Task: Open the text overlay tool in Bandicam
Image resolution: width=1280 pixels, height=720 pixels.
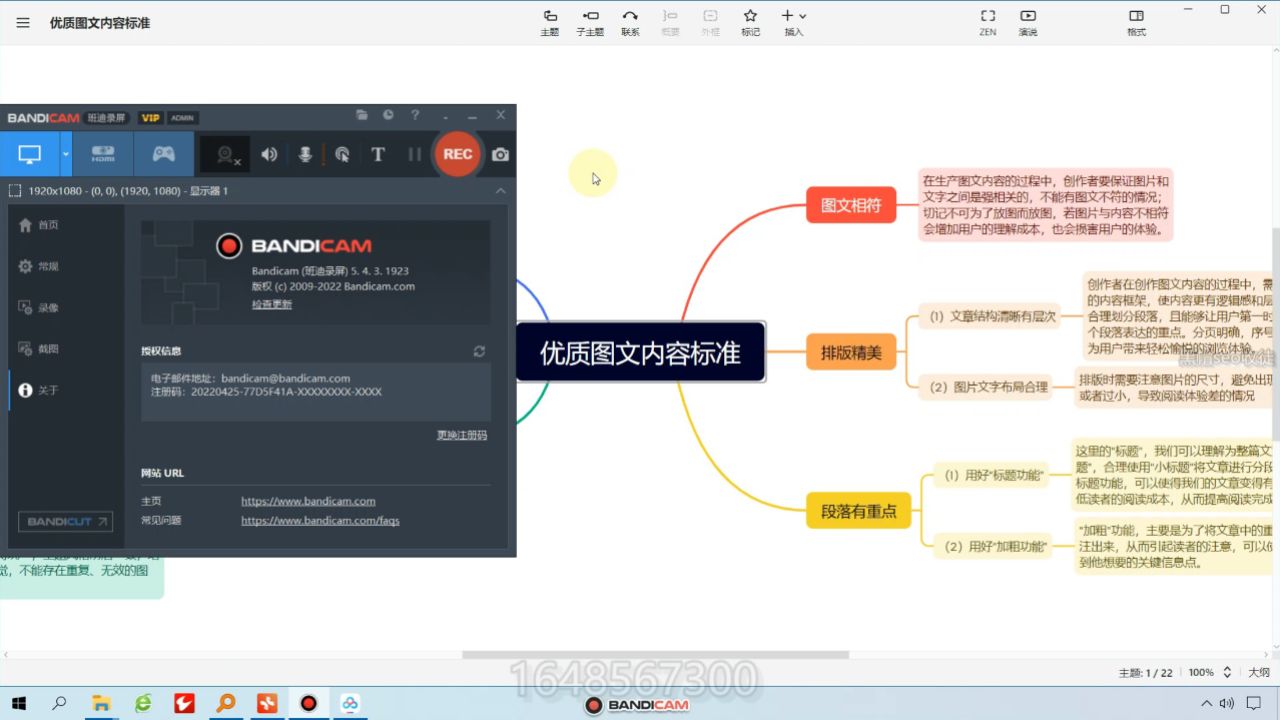Action: (x=378, y=154)
